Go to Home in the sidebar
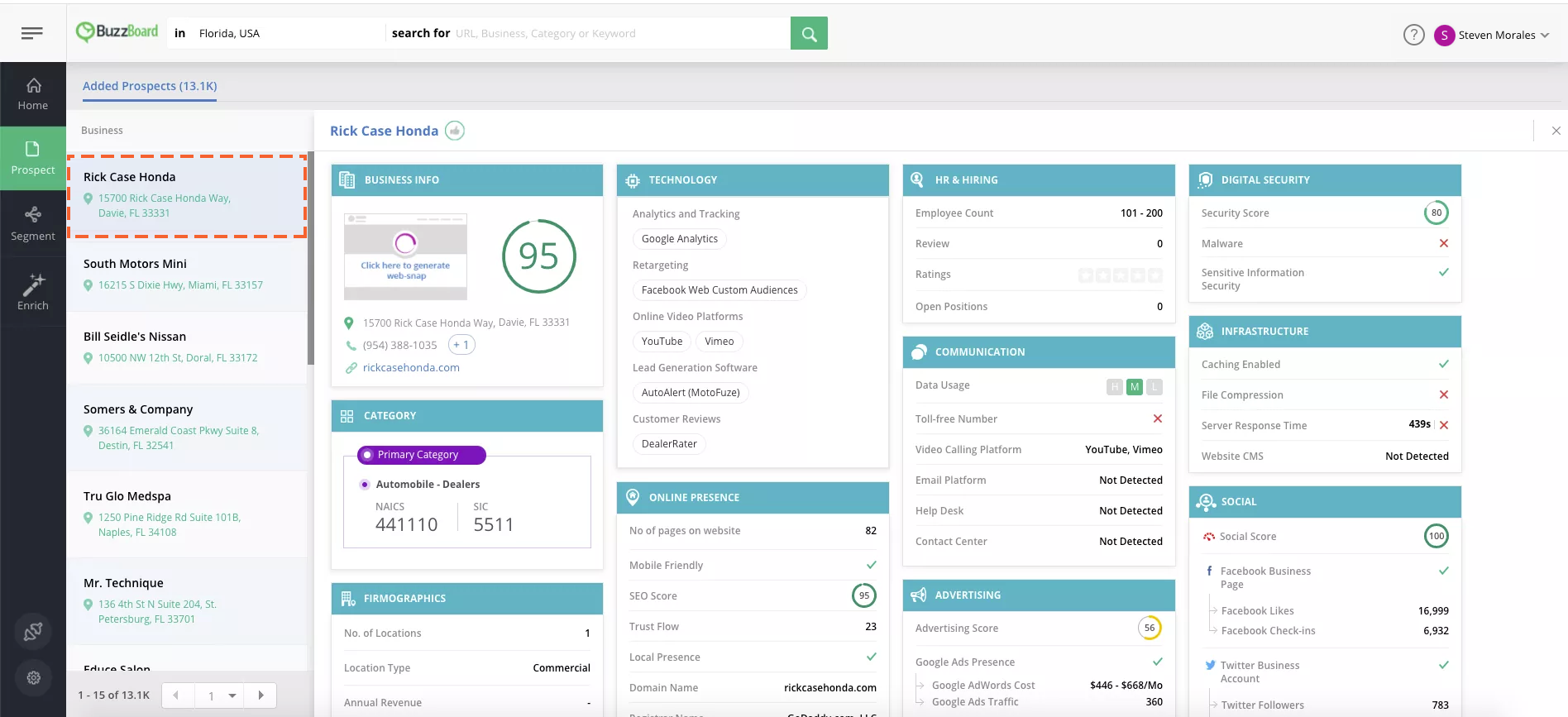 tap(33, 94)
